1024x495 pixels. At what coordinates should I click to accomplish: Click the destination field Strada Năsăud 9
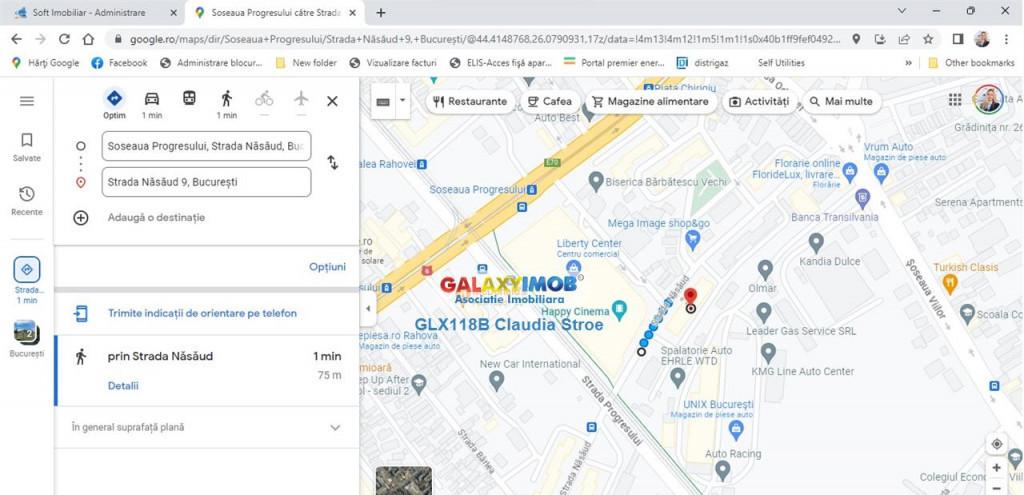[206, 182]
